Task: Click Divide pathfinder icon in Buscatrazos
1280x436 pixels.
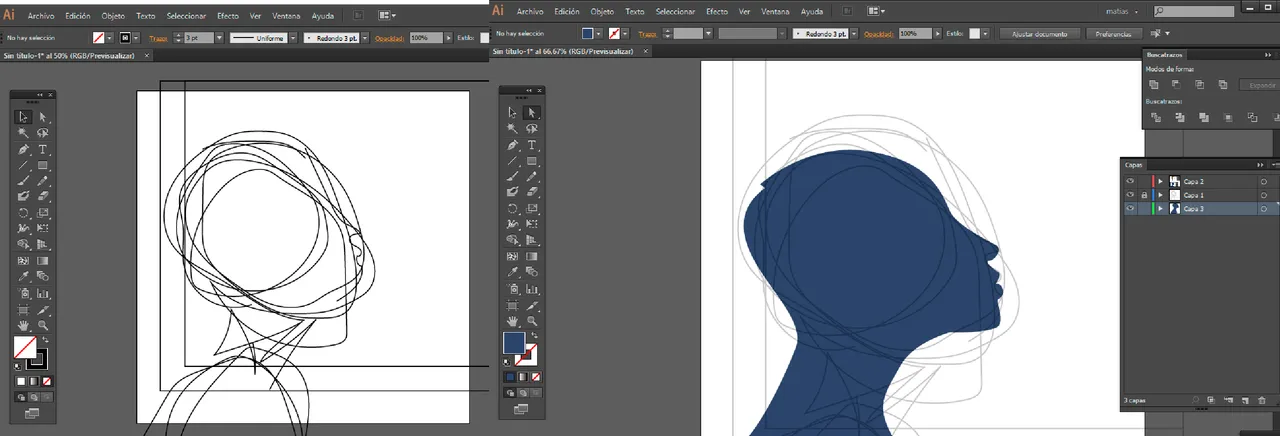Action: click(x=1155, y=117)
